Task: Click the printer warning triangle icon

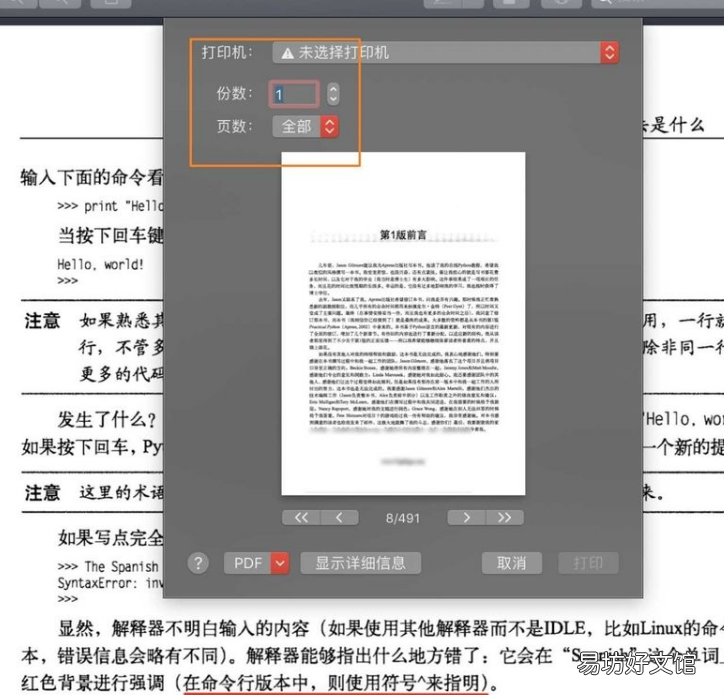Action: point(288,54)
